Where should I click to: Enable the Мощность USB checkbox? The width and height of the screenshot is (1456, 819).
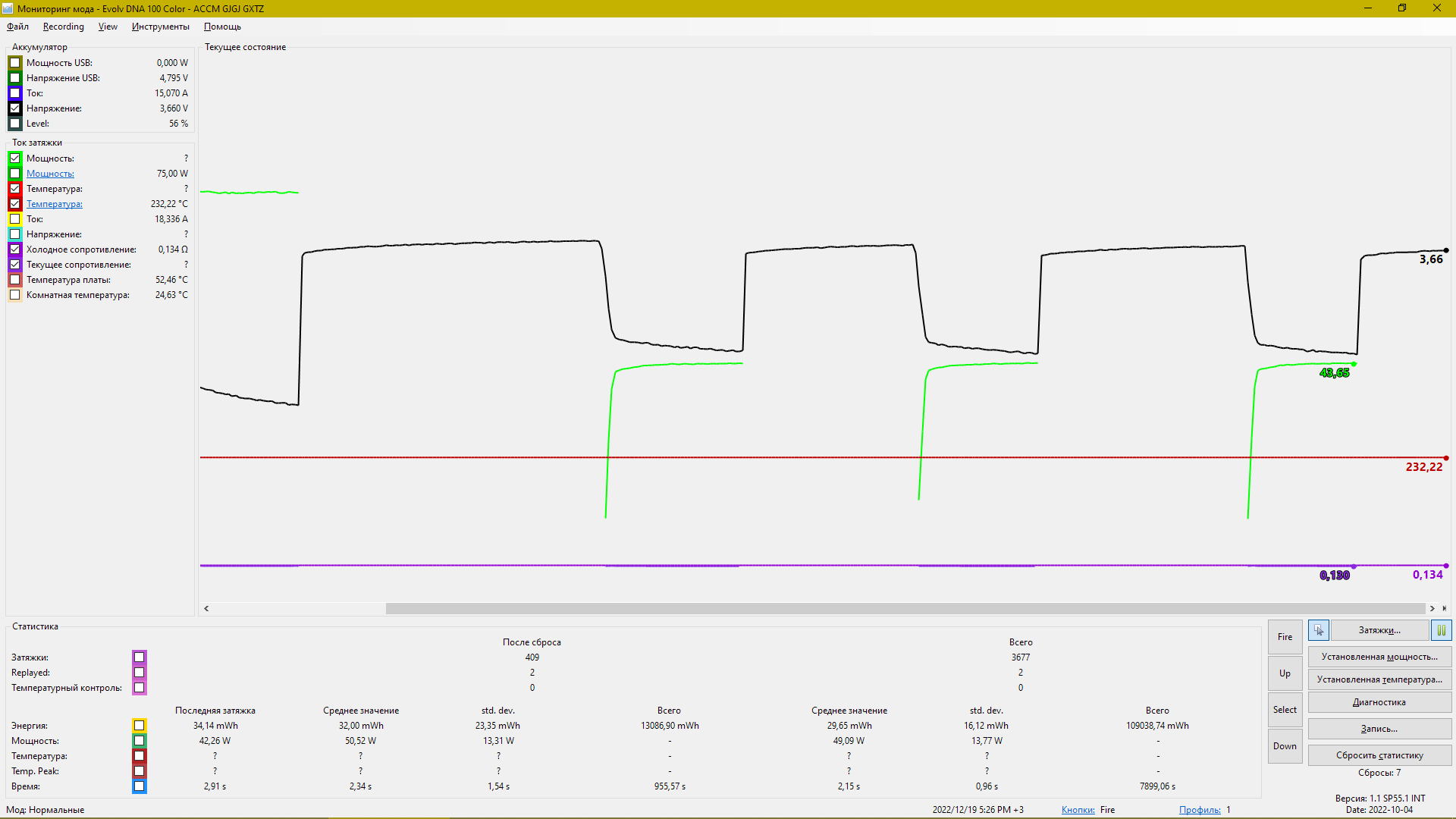(x=15, y=63)
